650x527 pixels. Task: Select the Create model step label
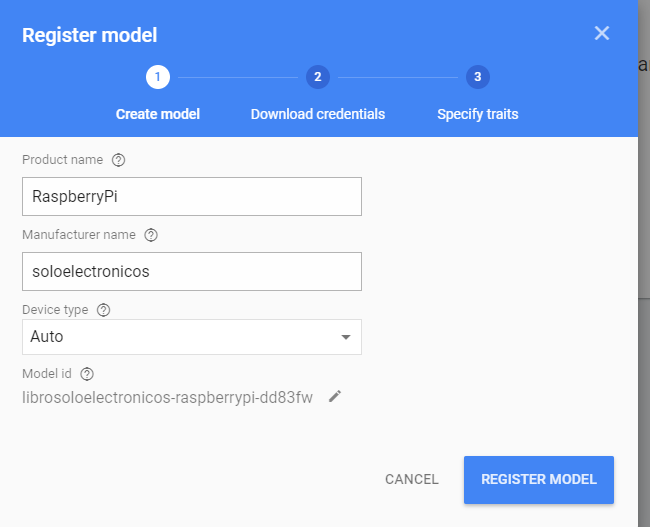pyautogui.click(x=158, y=114)
